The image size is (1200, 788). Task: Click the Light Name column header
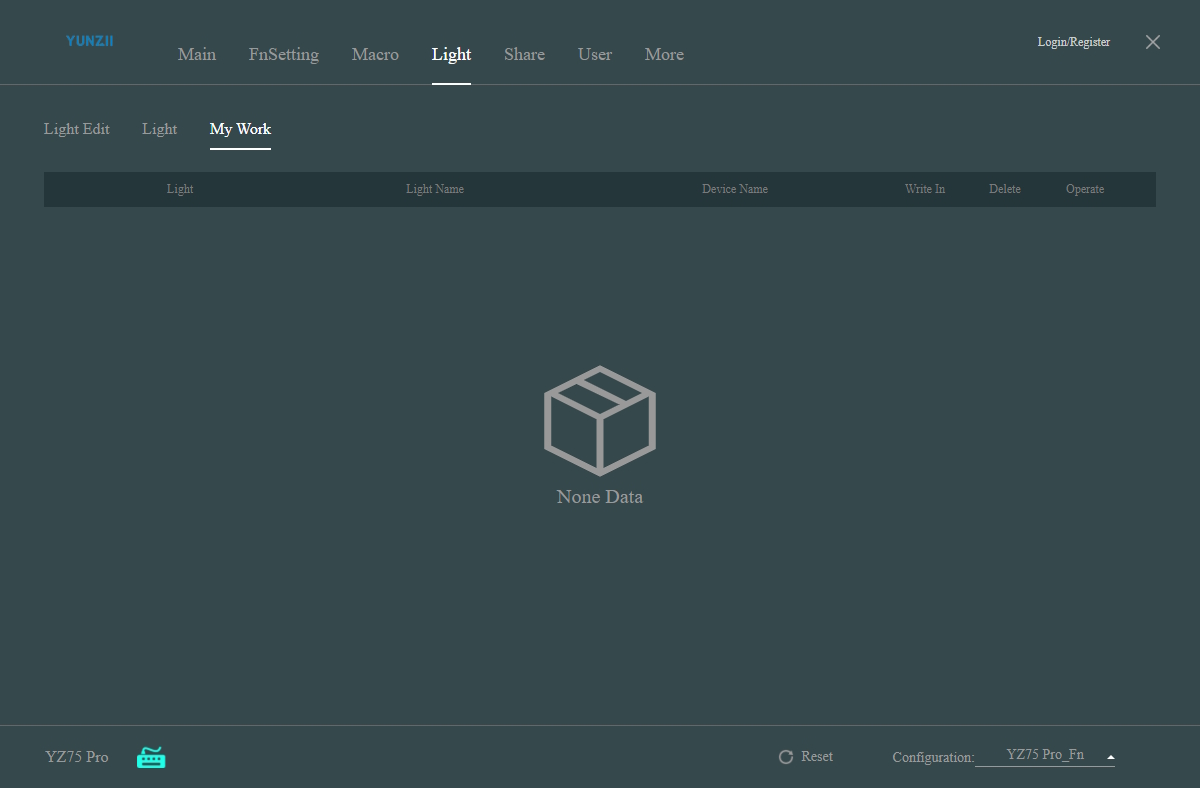tap(435, 189)
